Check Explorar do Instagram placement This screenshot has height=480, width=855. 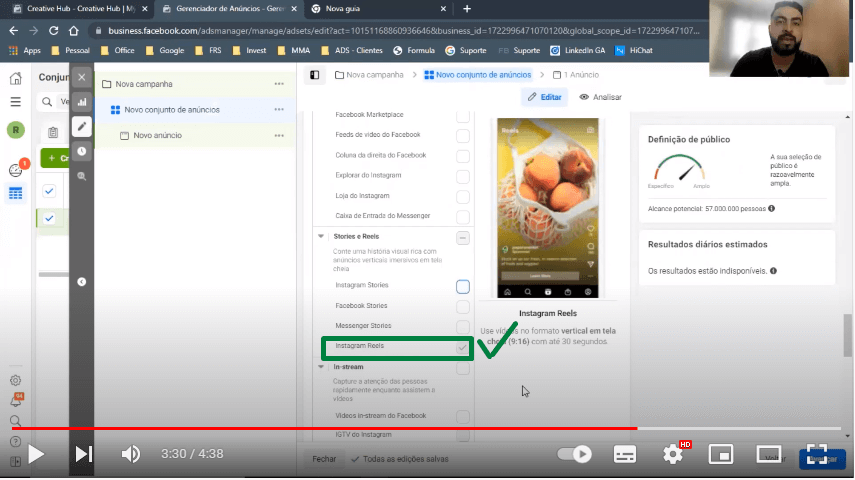tap(463, 176)
